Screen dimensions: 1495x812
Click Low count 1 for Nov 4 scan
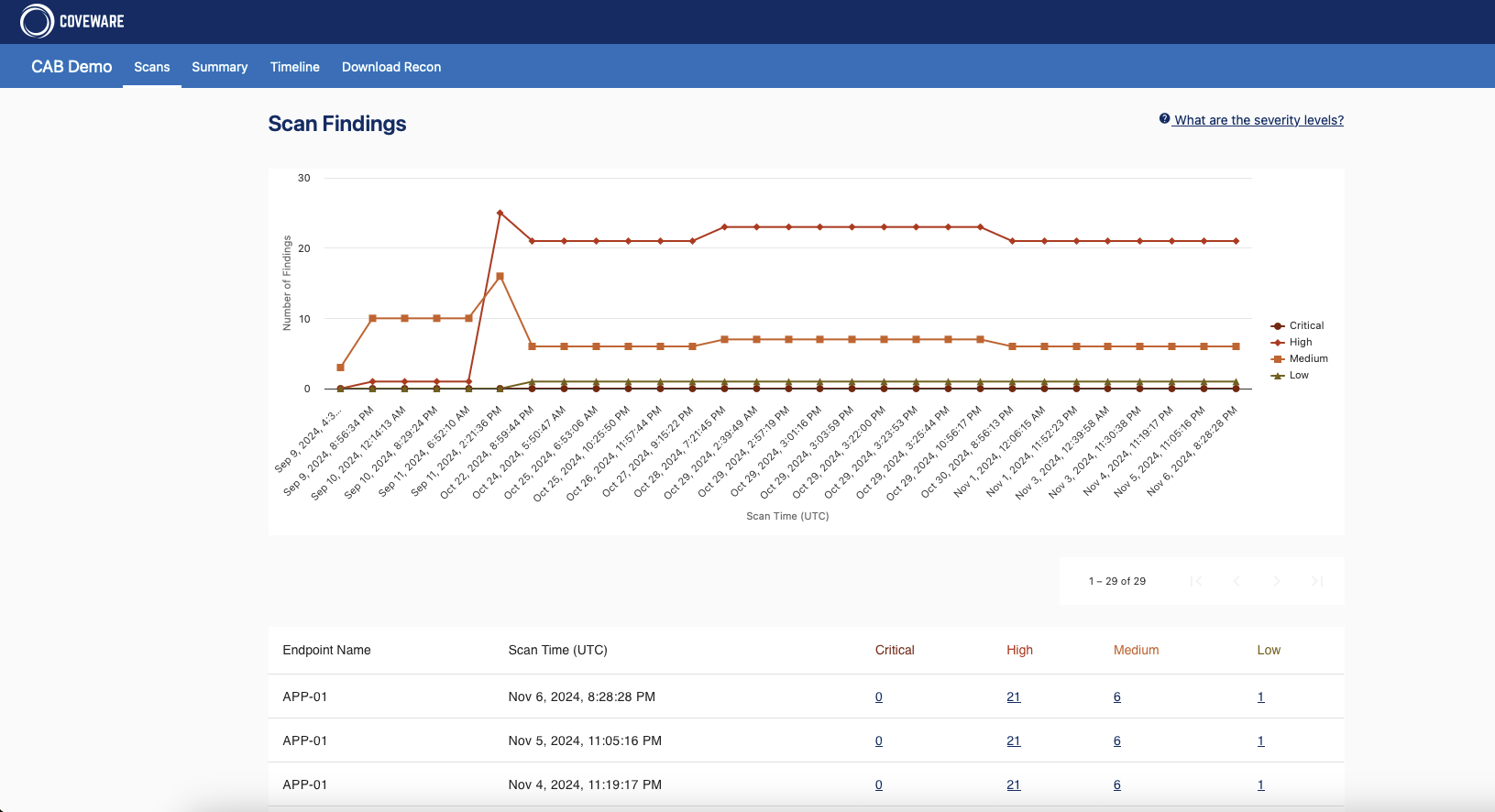tap(1261, 785)
